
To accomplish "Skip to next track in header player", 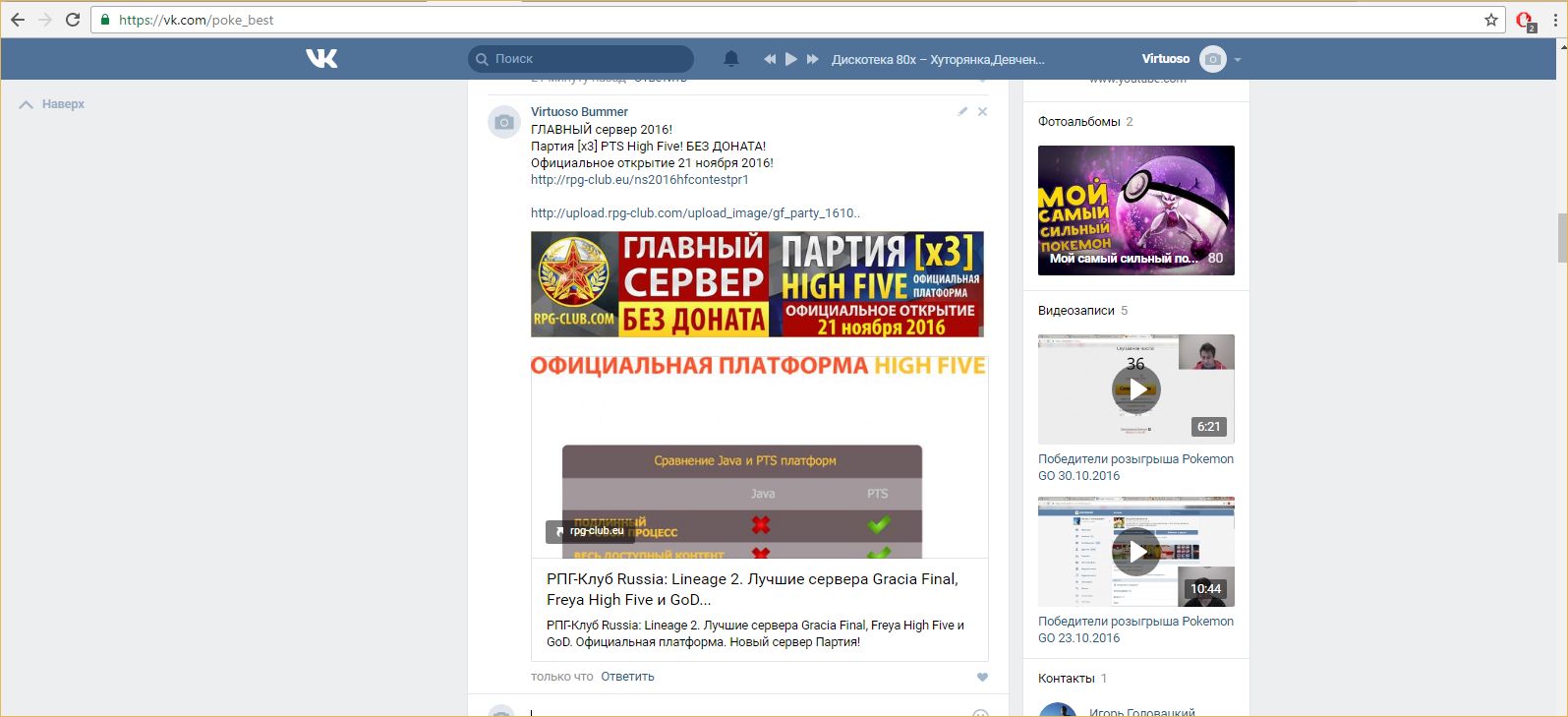I will point(813,59).
